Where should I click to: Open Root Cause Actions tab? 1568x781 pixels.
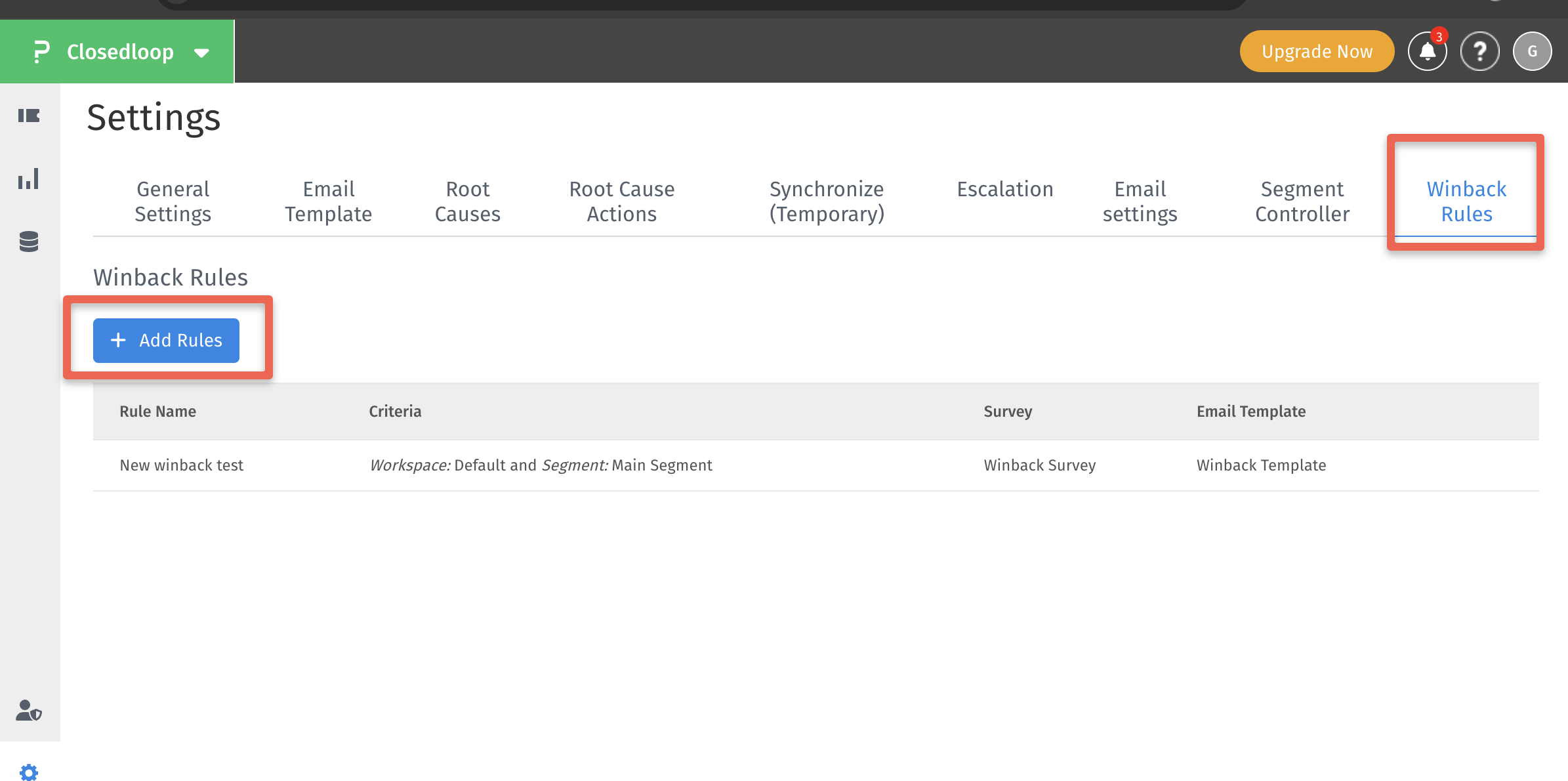pyautogui.click(x=621, y=201)
